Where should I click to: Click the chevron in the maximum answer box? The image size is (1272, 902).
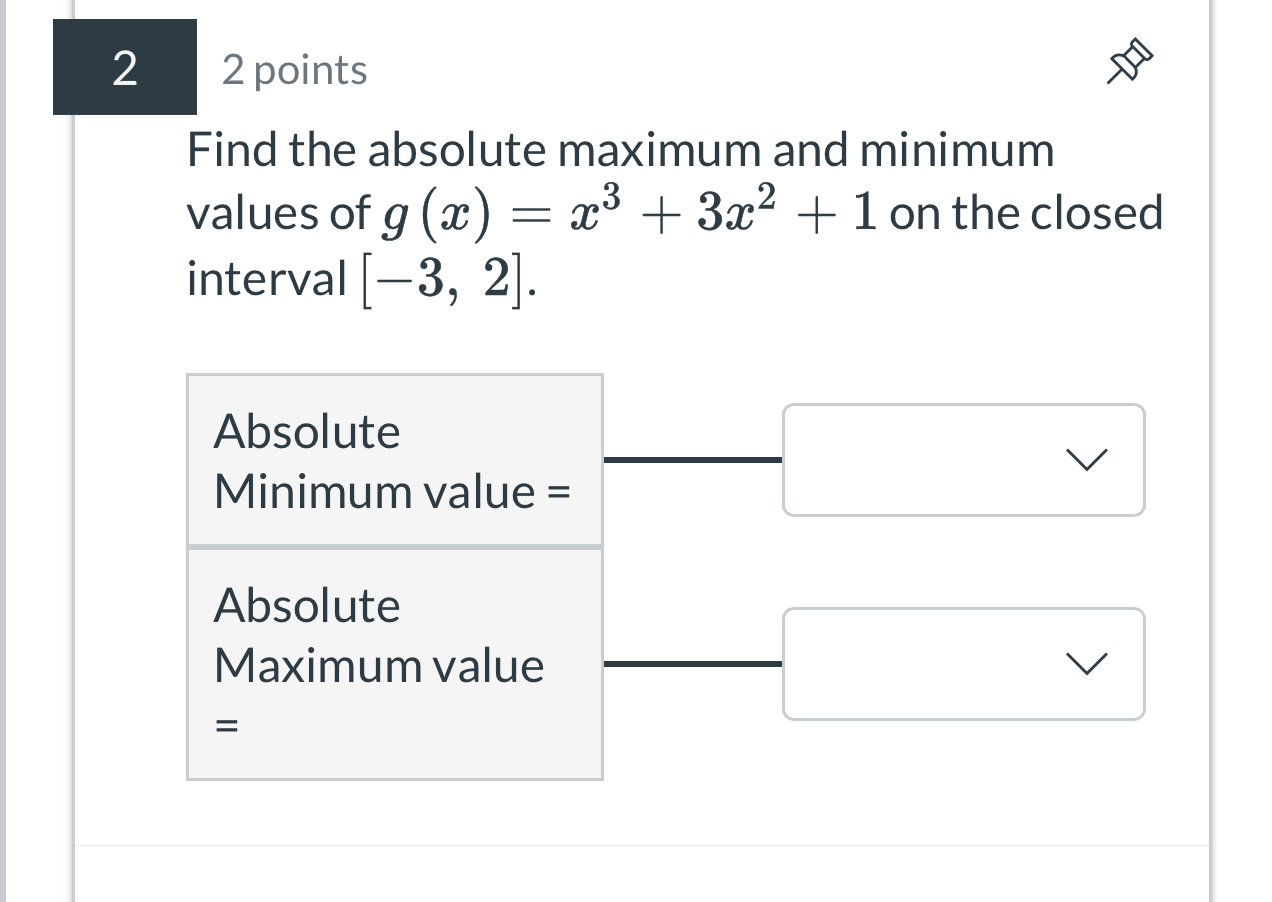(x=1088, y=663)
